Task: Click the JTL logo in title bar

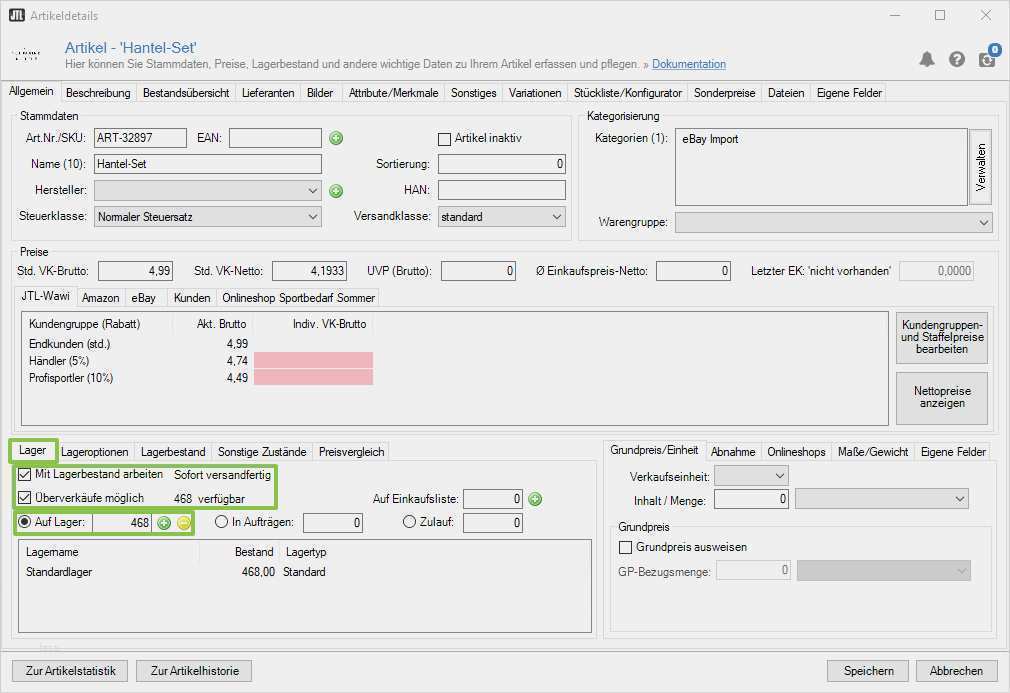Action: pyautogui.click(x=17, y=15)
